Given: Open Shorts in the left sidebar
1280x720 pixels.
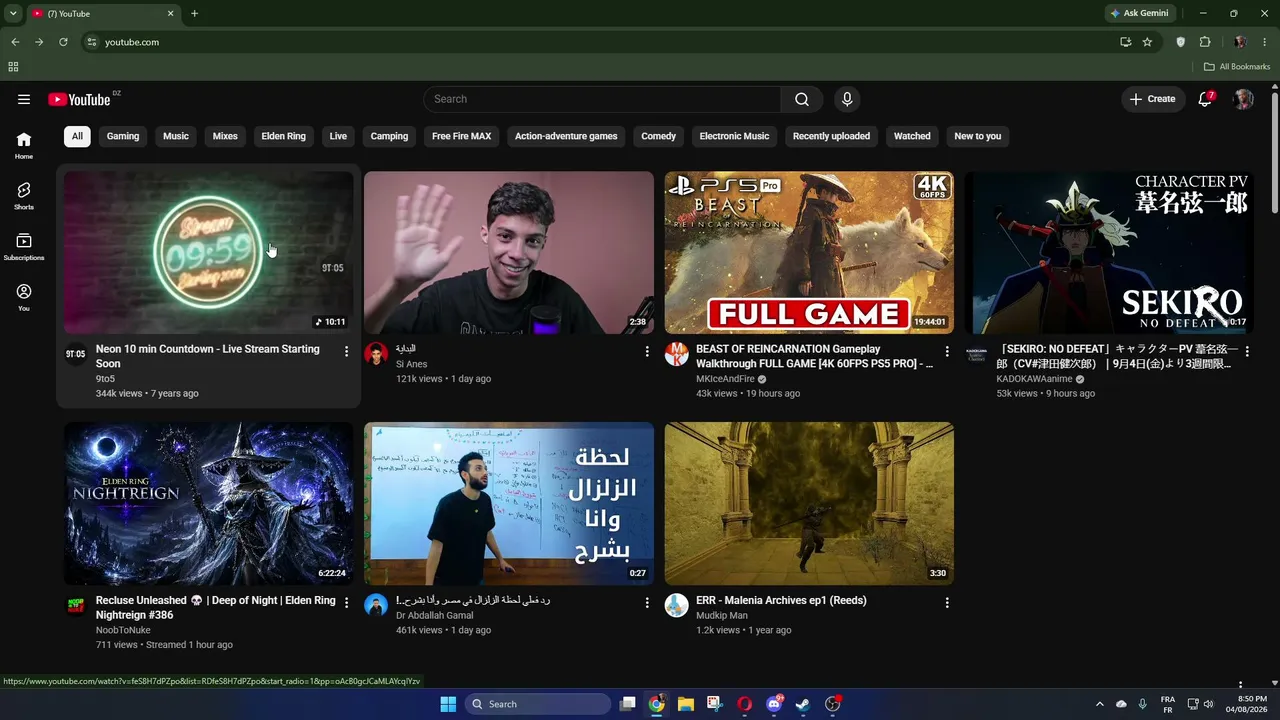Looking at the screenshot, I should [x=24, y=196].
